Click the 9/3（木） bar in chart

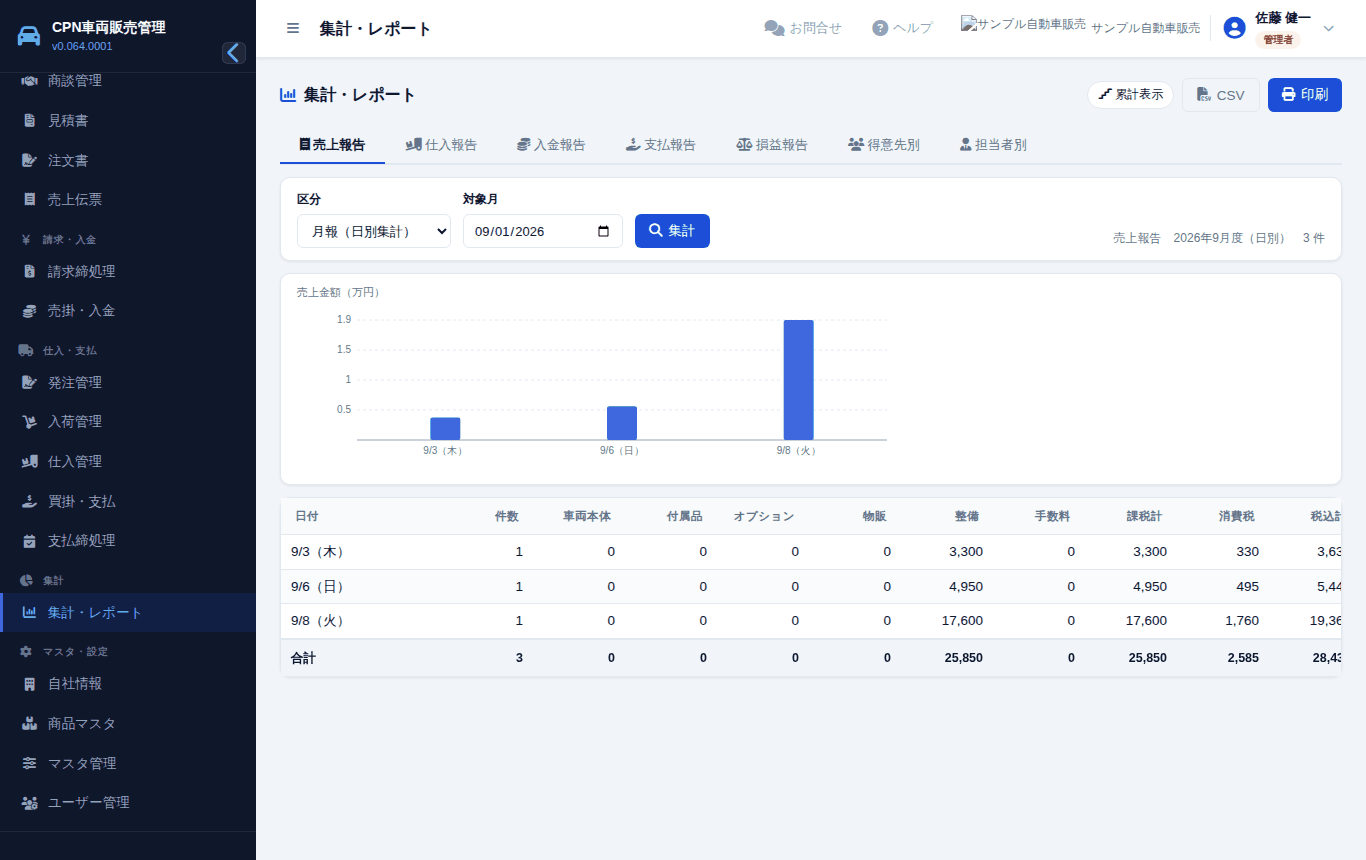click(x=445, y=429)
